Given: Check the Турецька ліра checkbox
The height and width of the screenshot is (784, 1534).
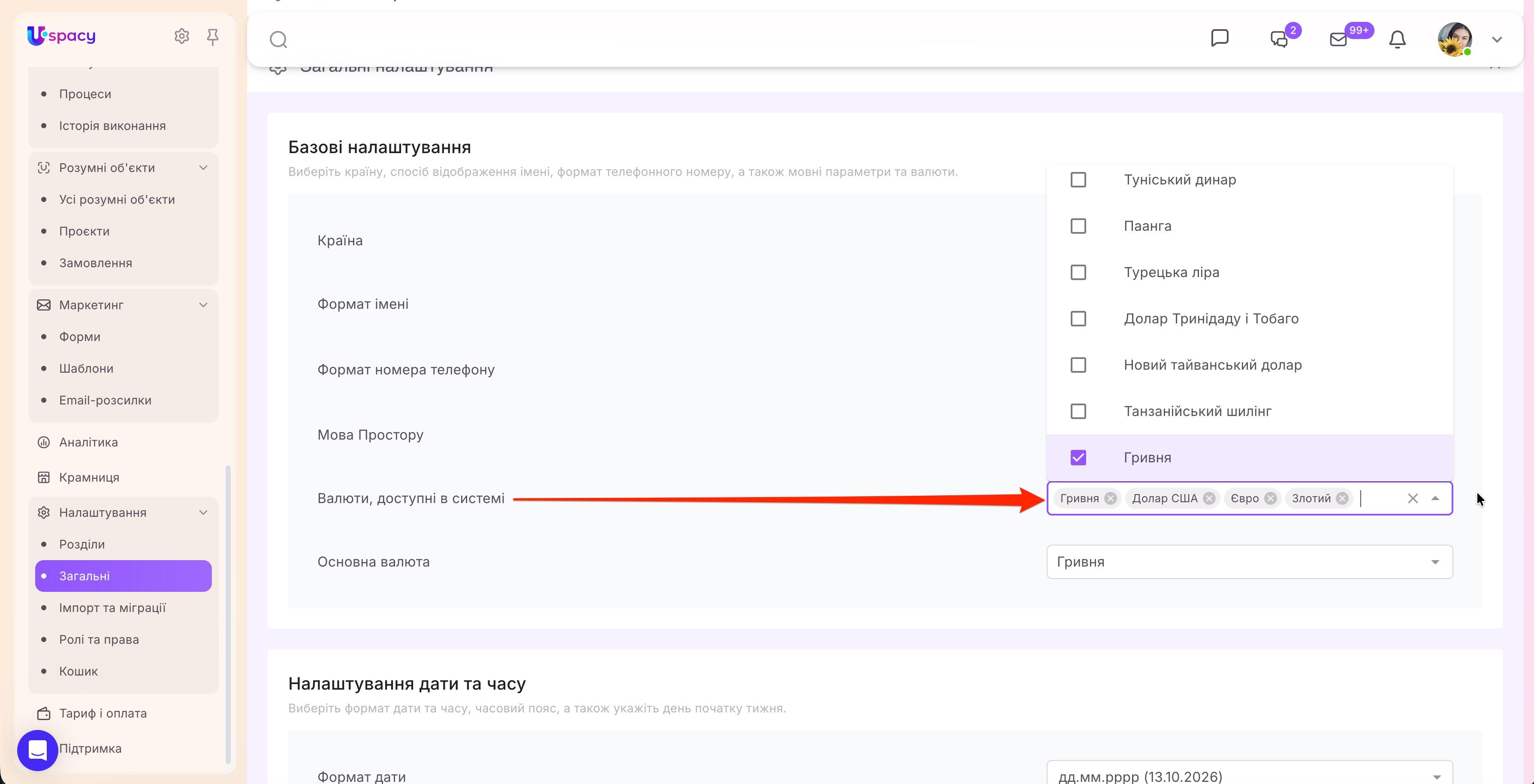Looking at the screenshot, I should (x=1078, y=272).
